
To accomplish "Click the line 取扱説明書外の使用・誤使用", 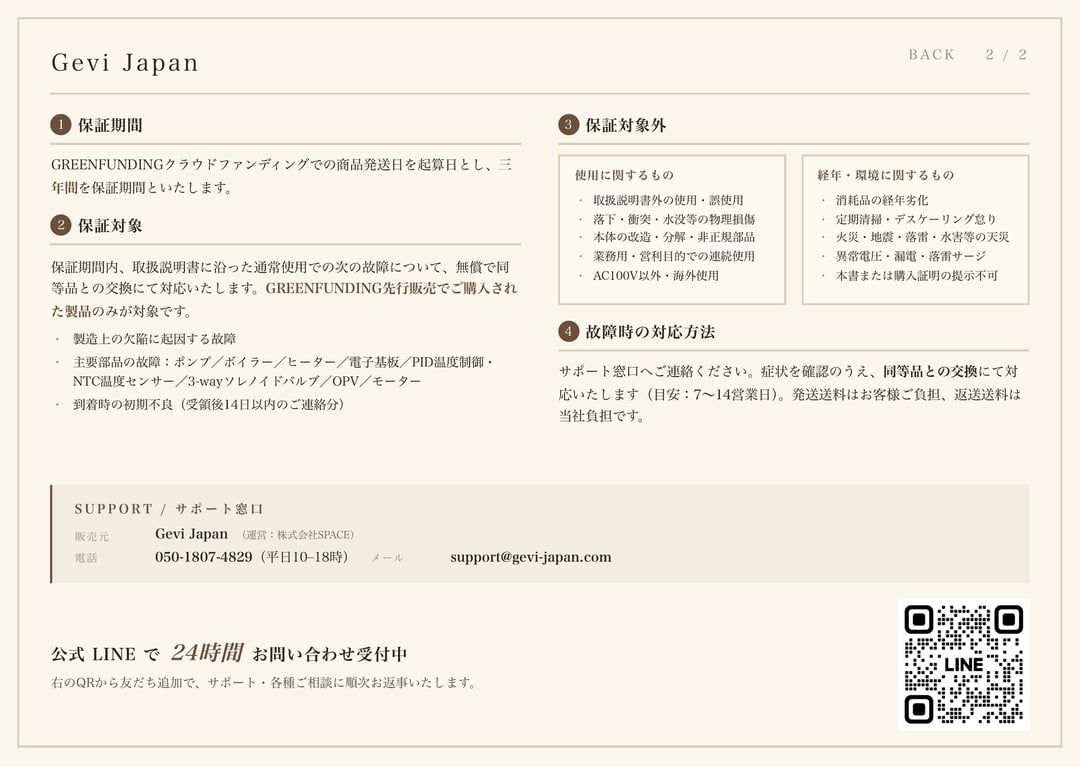I will point(668,200).
